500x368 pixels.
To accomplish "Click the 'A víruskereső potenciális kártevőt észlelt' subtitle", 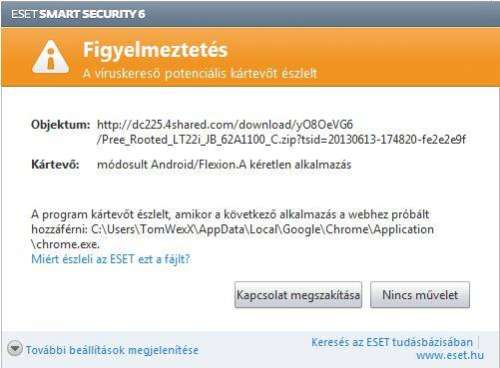I will click(200, 74).
